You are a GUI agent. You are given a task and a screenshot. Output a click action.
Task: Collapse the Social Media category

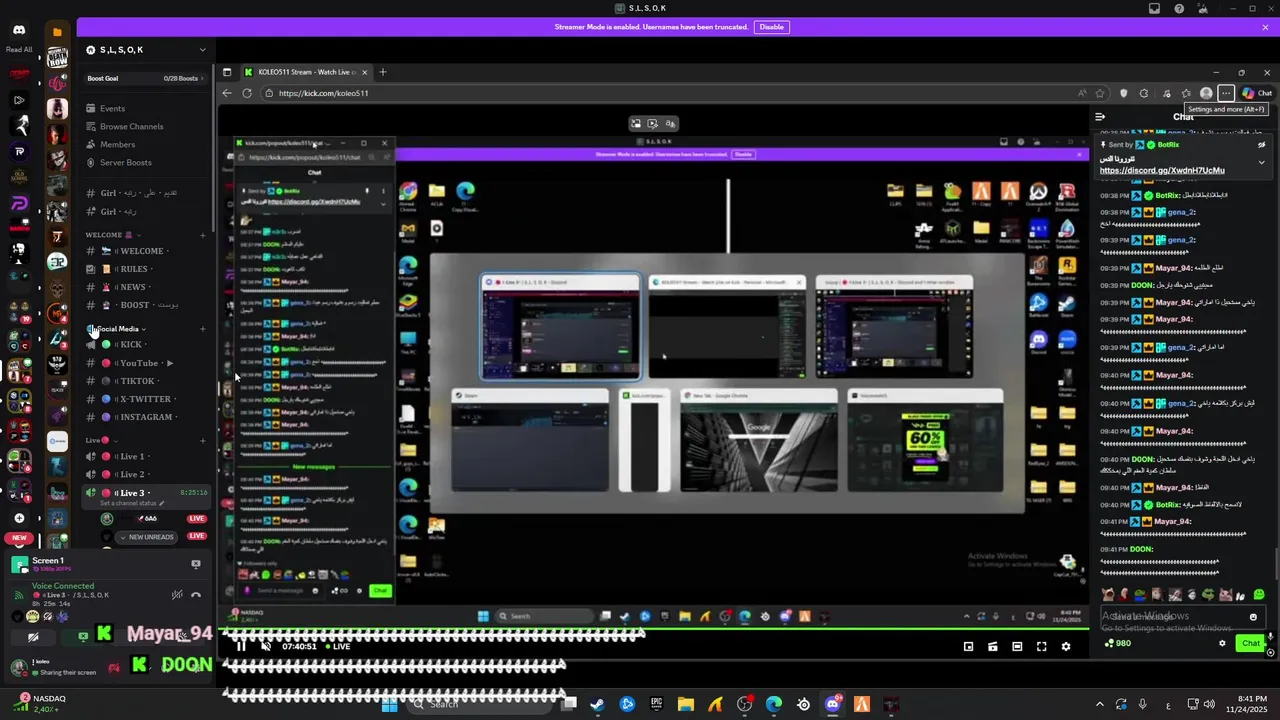pyautogui.click(x=115, y=329)
